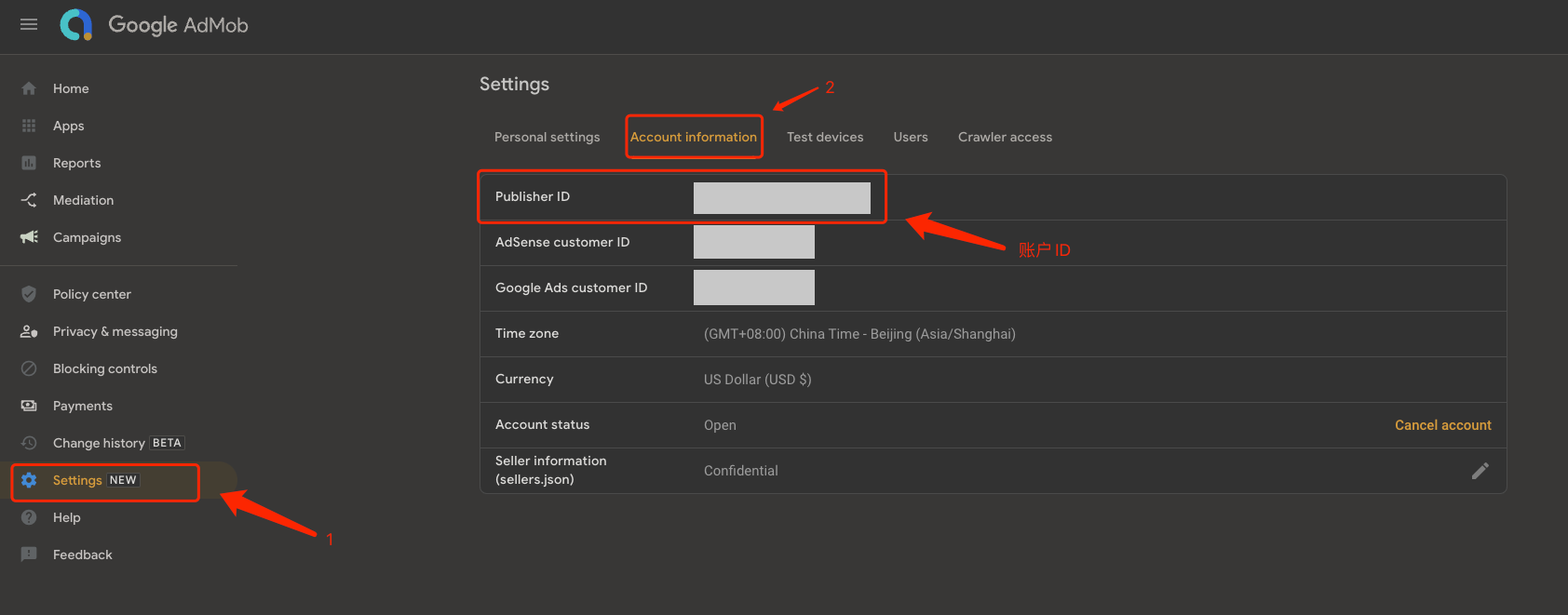
Task: Open Change history BETA
Action: point(118,443)
